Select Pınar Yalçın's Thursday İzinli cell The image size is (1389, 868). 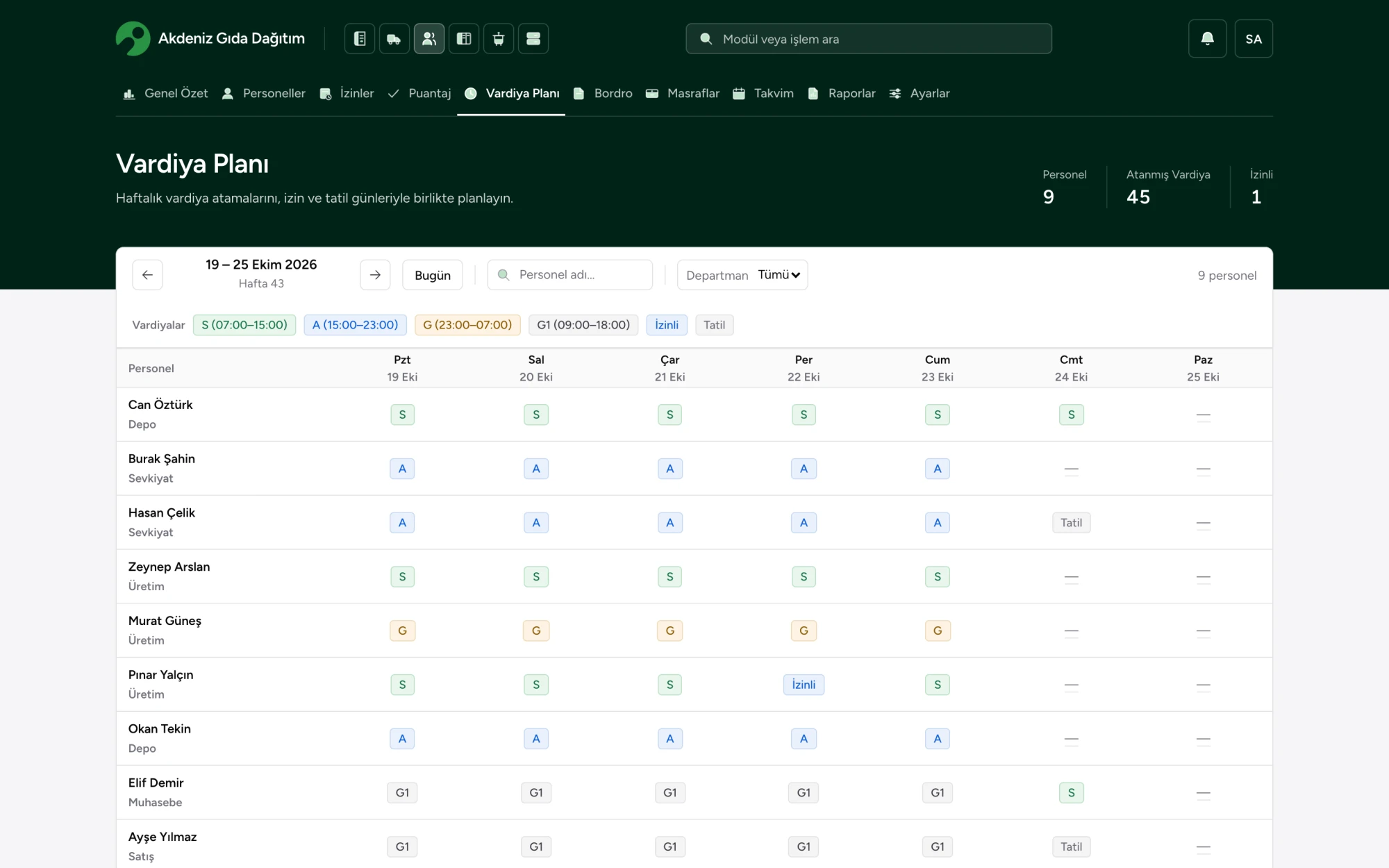click(804, 685)
